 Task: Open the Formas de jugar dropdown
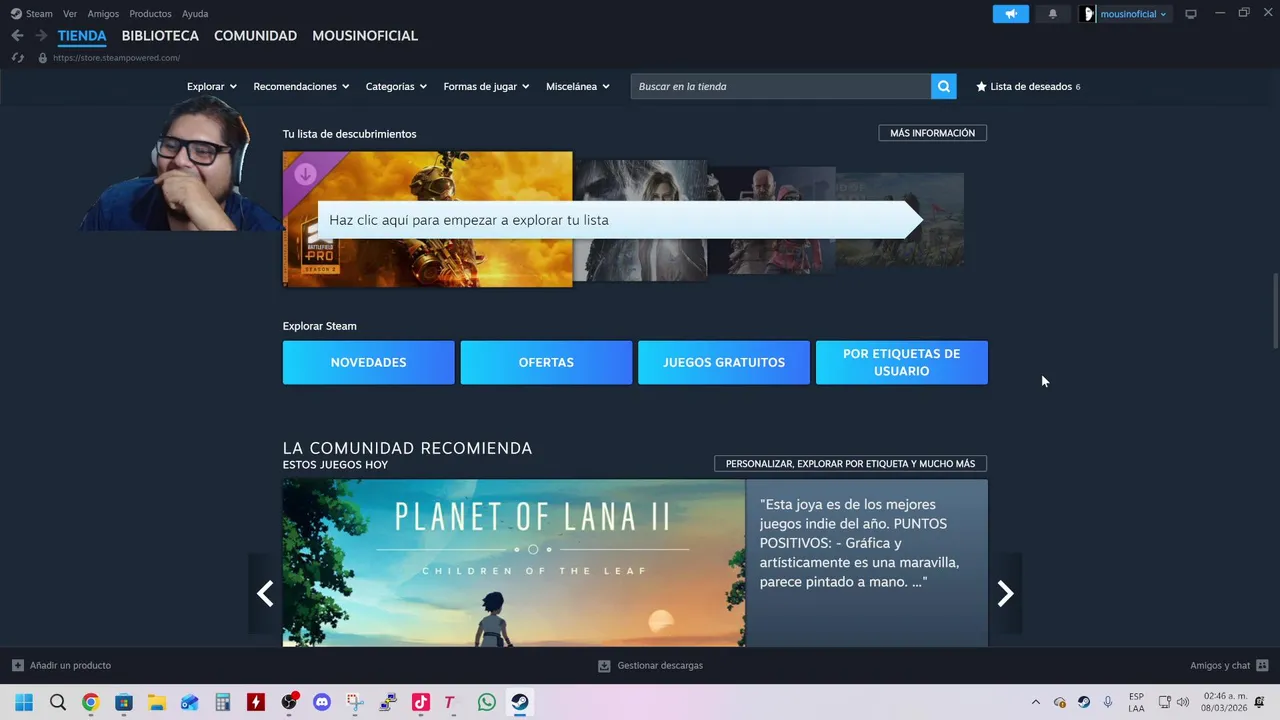pyautogui.click(x=487, y=86)
